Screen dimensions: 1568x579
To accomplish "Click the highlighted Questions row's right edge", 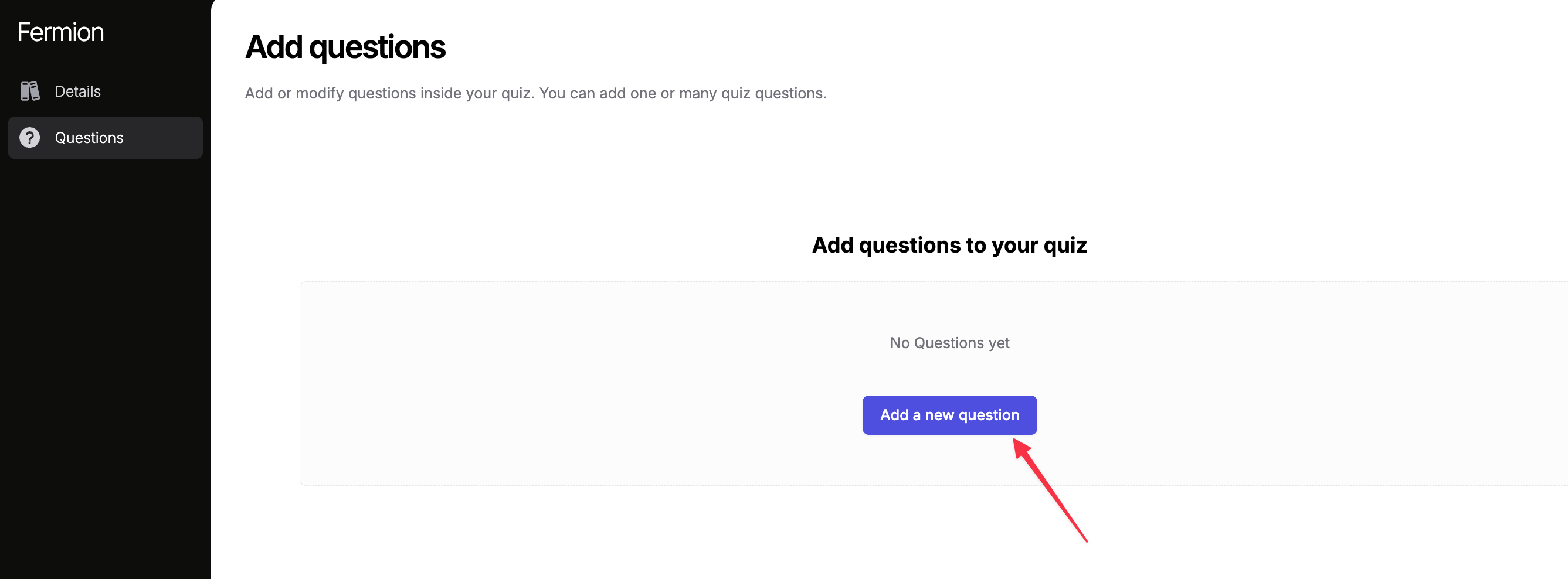I will coord(196,138).
